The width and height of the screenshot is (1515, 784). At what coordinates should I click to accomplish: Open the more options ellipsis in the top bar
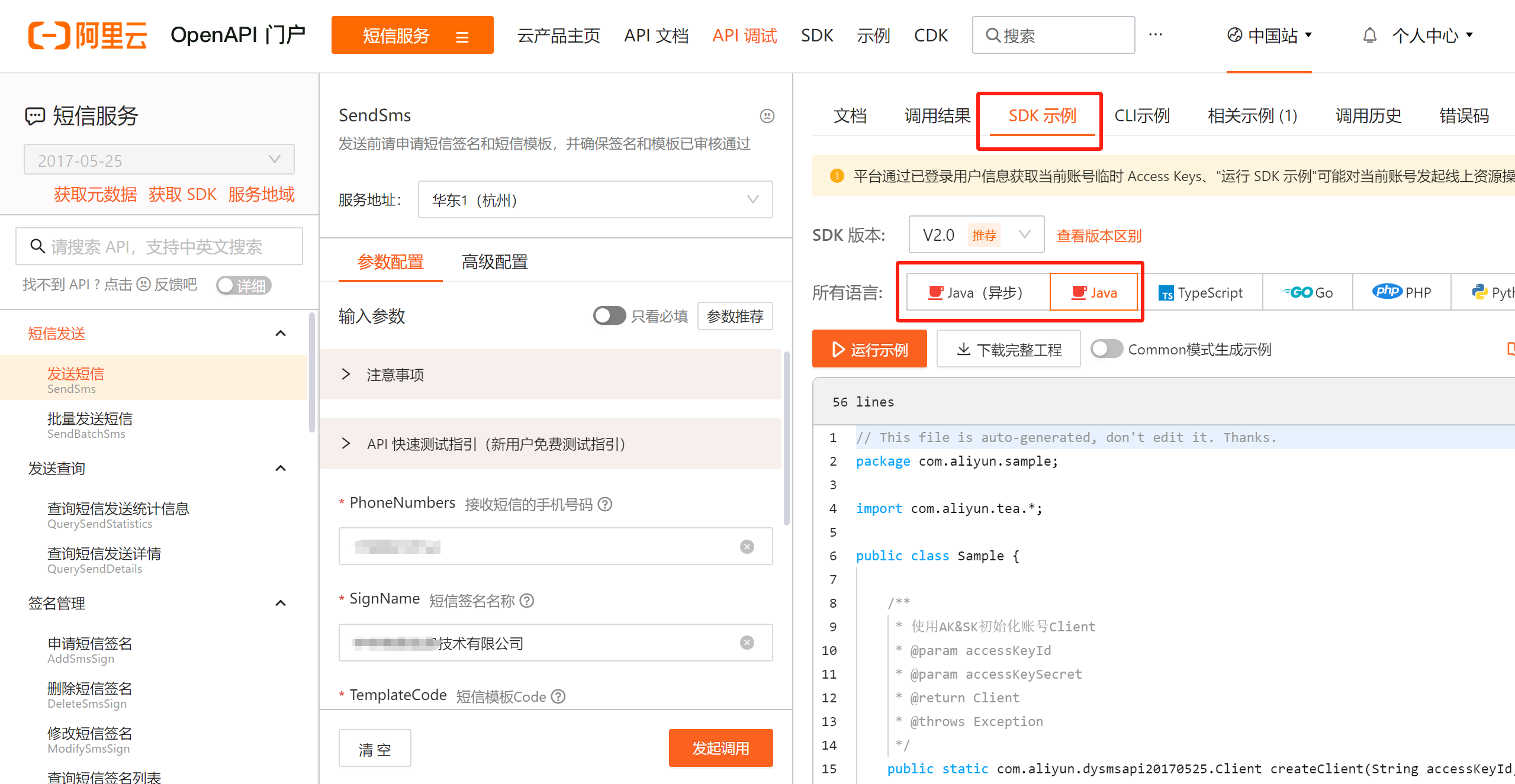click(x=1155, y=35)
